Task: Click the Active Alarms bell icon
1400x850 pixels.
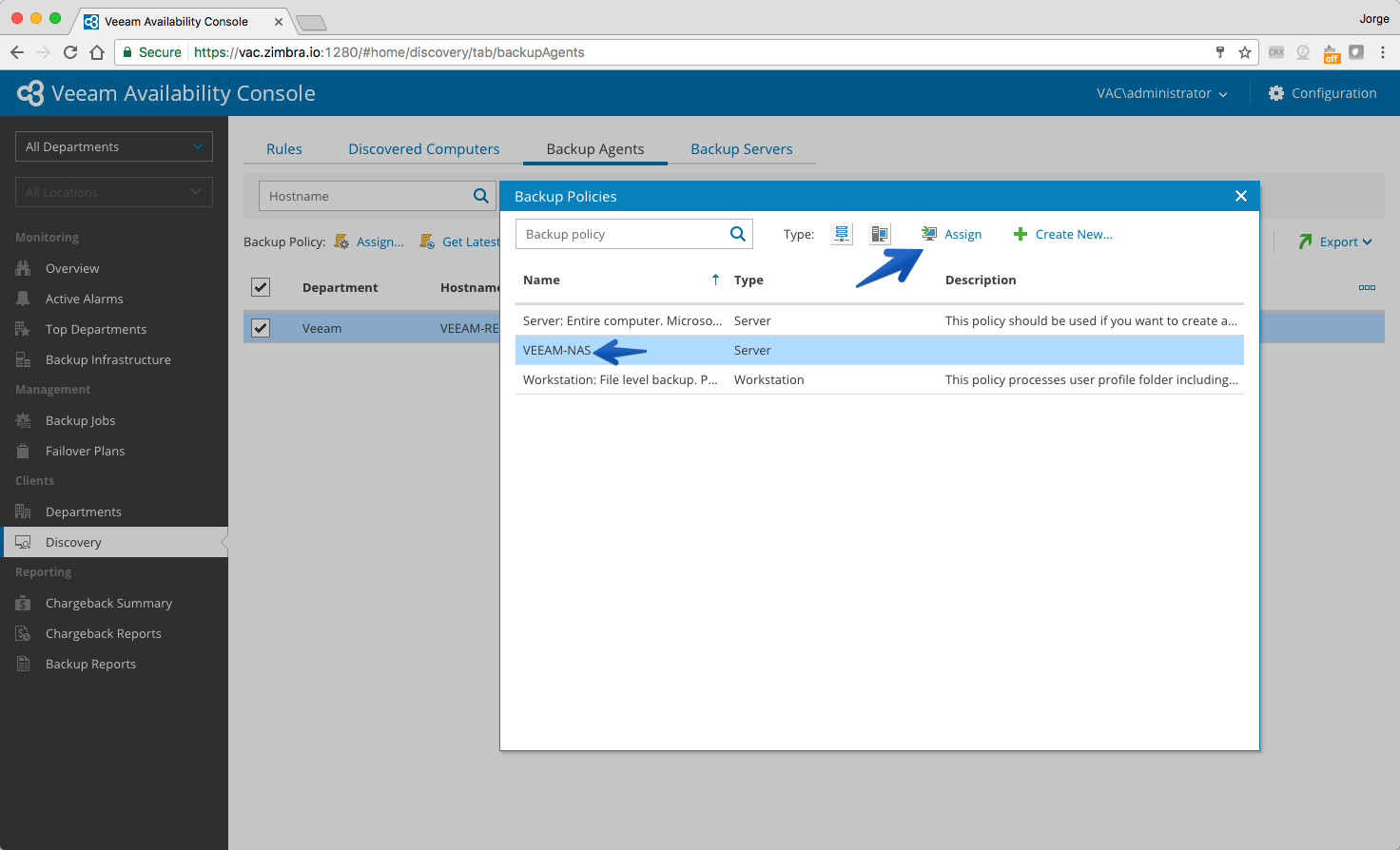Action: pyautogui.click(x=23, y=299)
